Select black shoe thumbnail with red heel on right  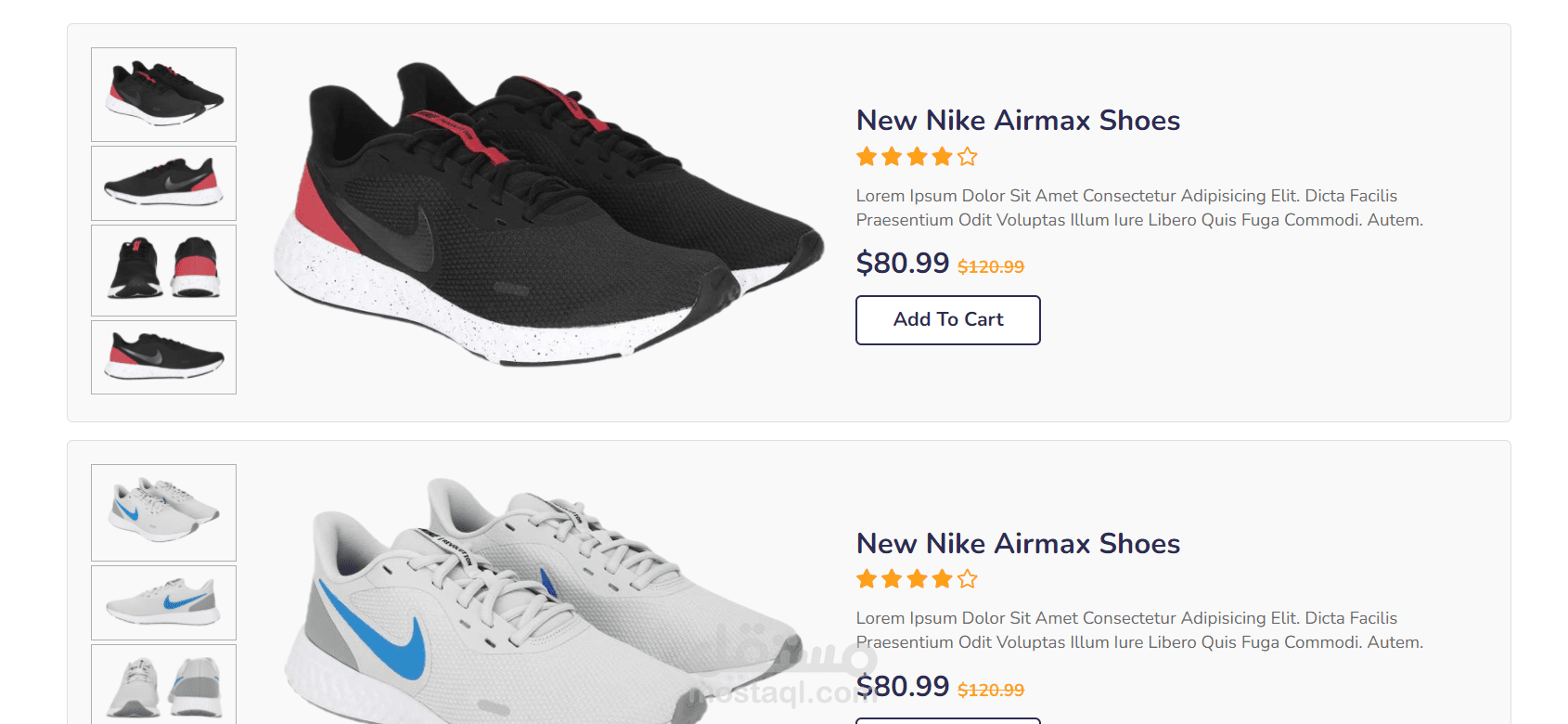[163, 183]
